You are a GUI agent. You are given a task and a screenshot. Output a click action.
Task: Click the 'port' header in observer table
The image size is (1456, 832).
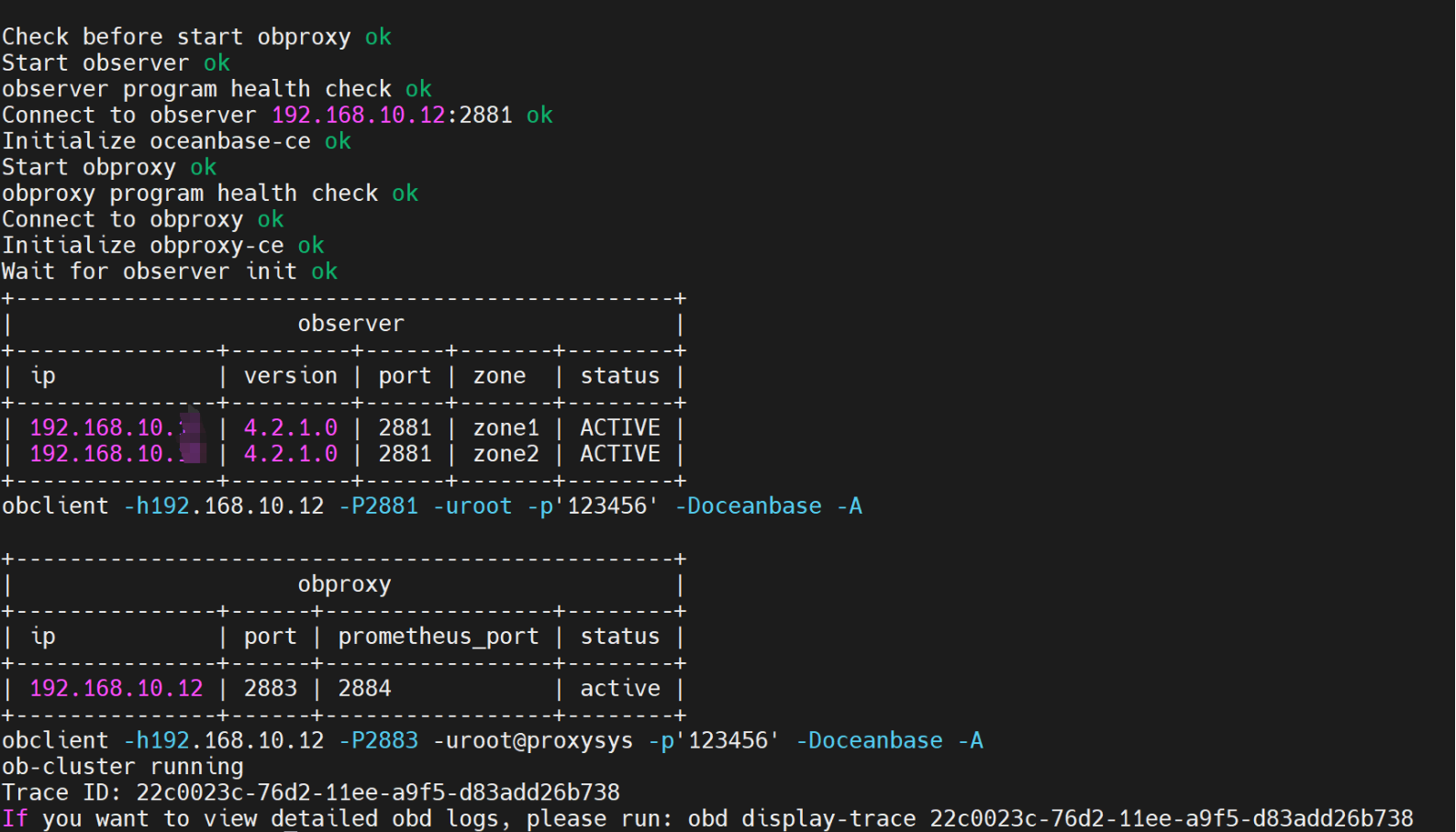(x=405, y=376)
